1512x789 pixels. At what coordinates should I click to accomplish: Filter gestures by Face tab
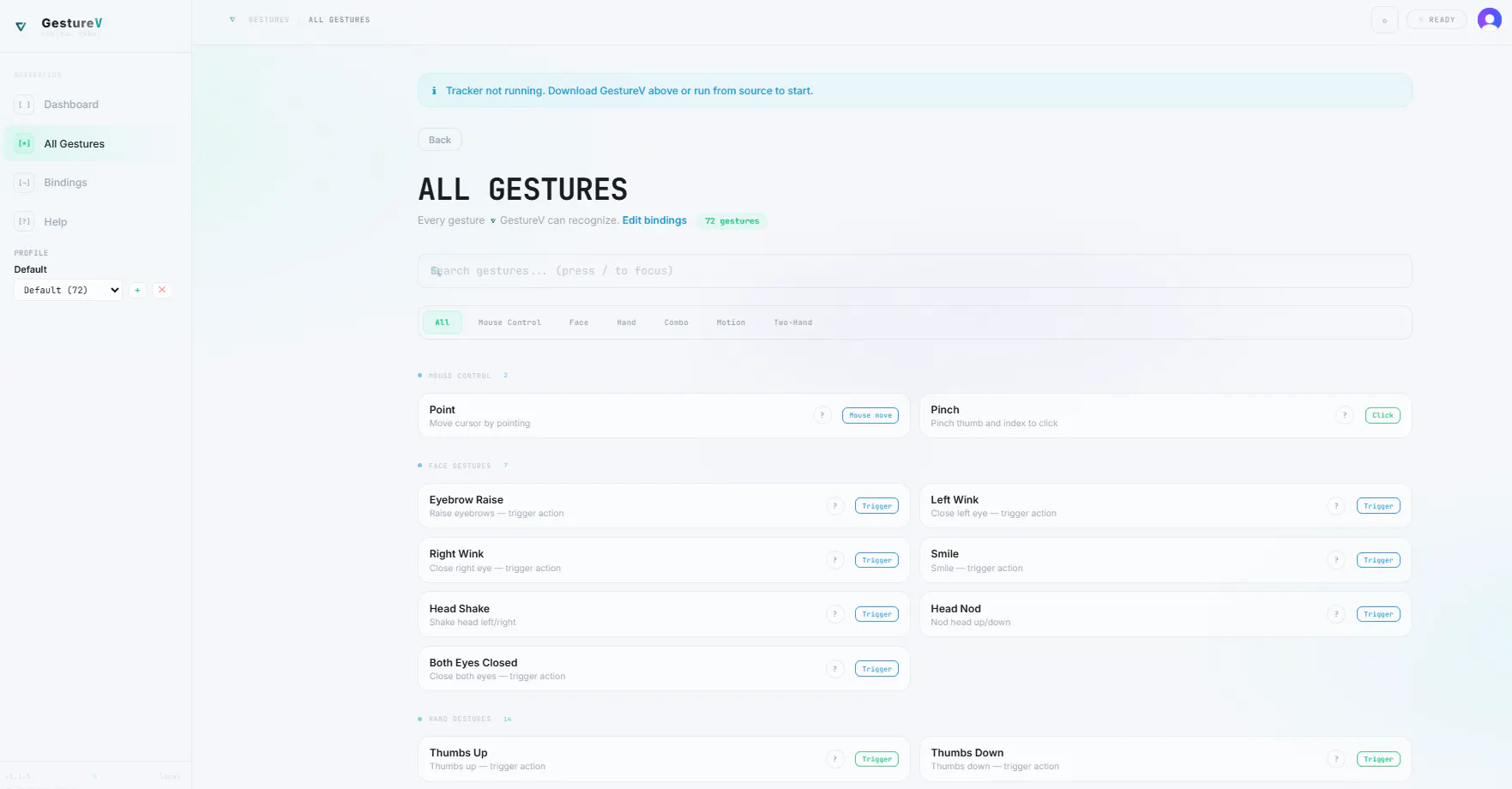(579, 322)
